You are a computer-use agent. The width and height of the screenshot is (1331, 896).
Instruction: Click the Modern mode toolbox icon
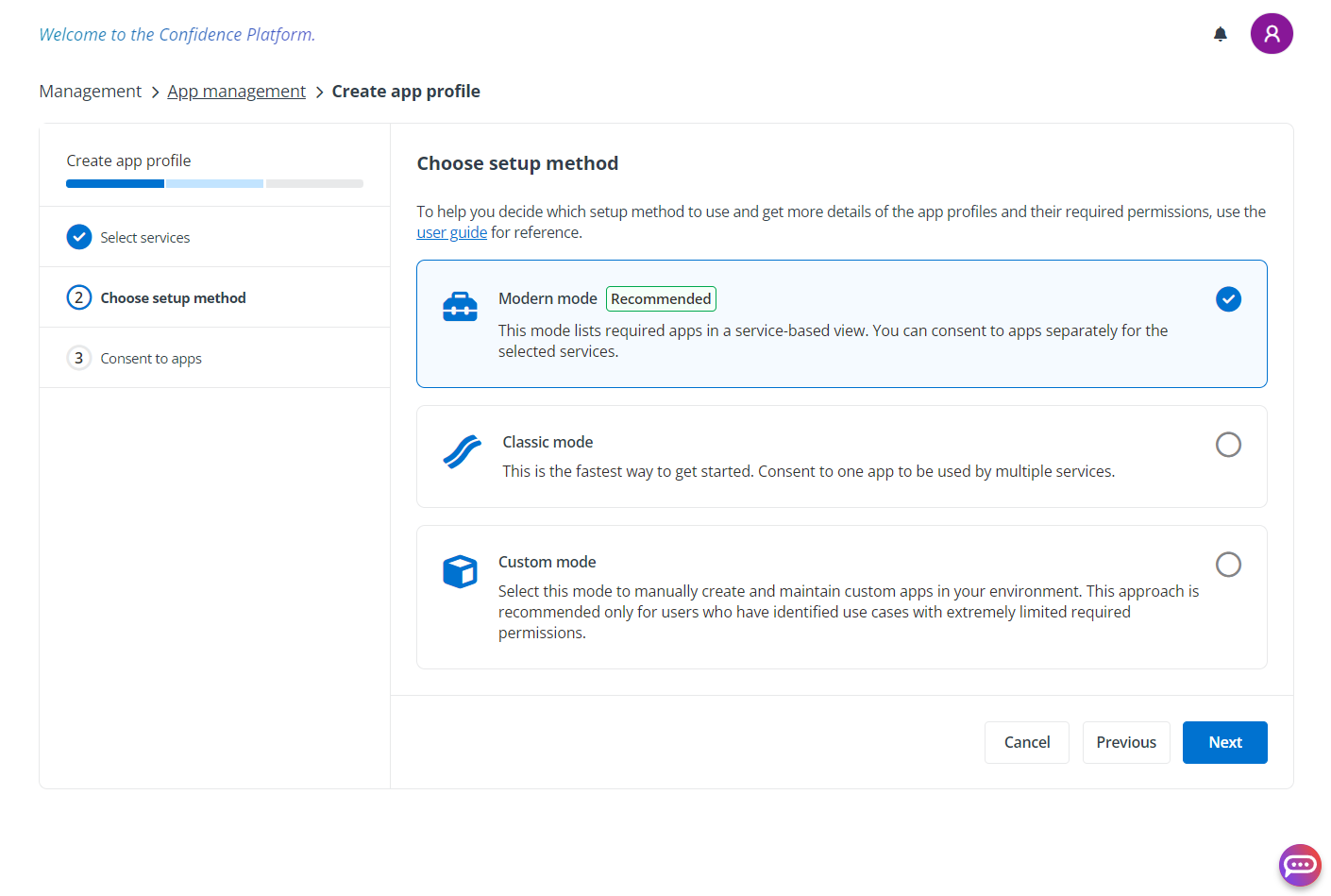click(460, 307)
